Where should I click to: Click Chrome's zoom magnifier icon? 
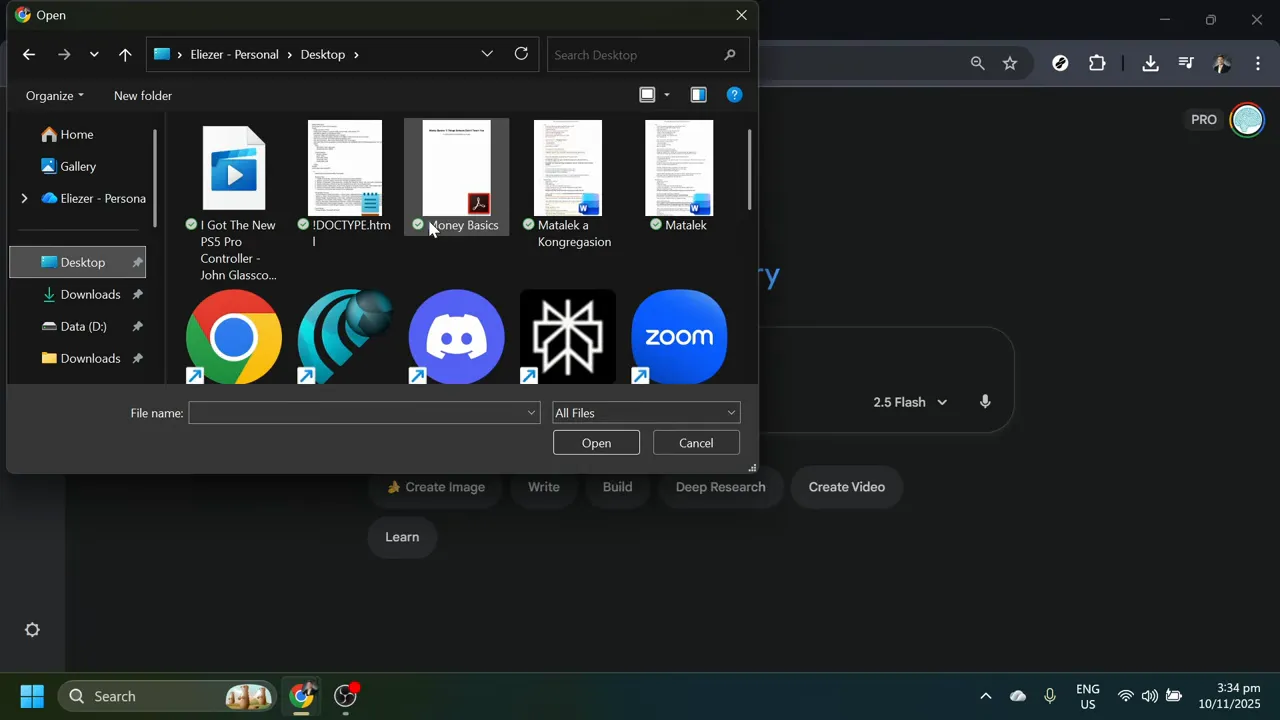coord(978,63)
